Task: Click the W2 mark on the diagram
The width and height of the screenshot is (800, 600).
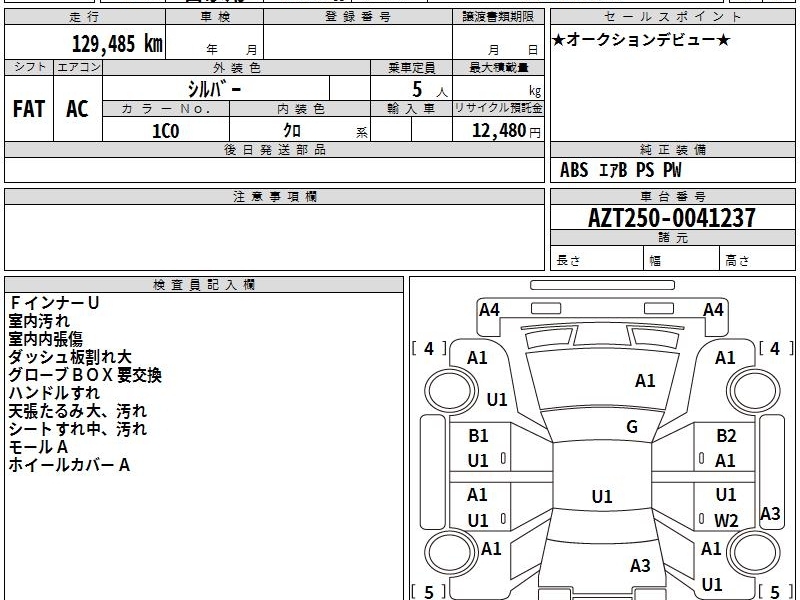Action: point(726,520)
